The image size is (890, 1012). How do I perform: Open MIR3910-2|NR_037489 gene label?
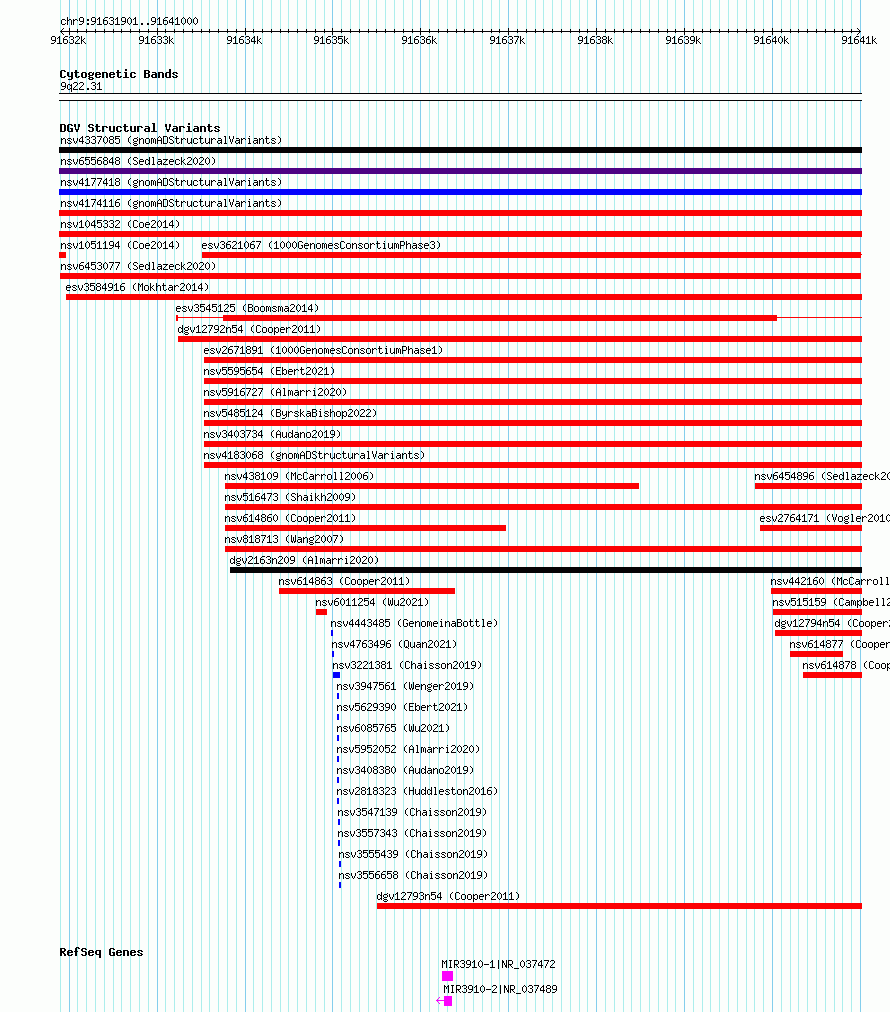coord(500,989)
